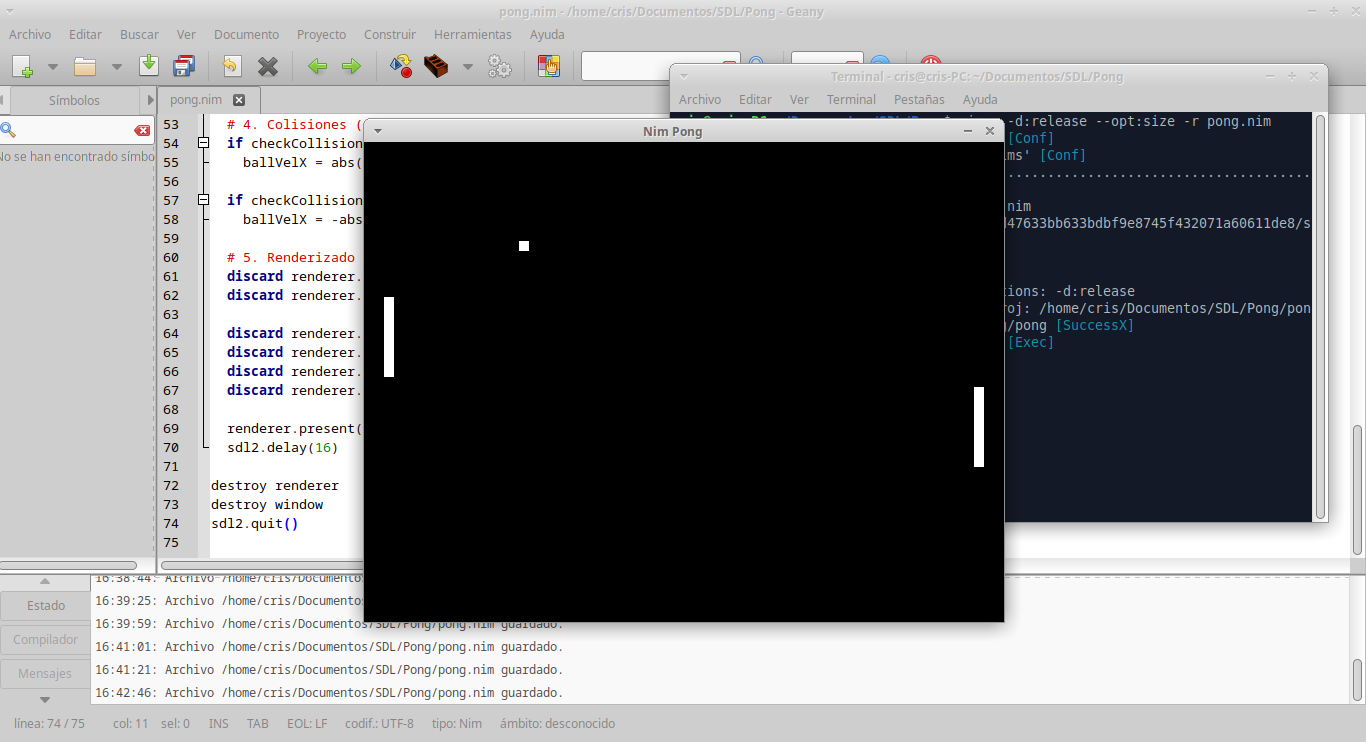
Task: Open the Mensajes message tab
Action: tap(45, 674)
